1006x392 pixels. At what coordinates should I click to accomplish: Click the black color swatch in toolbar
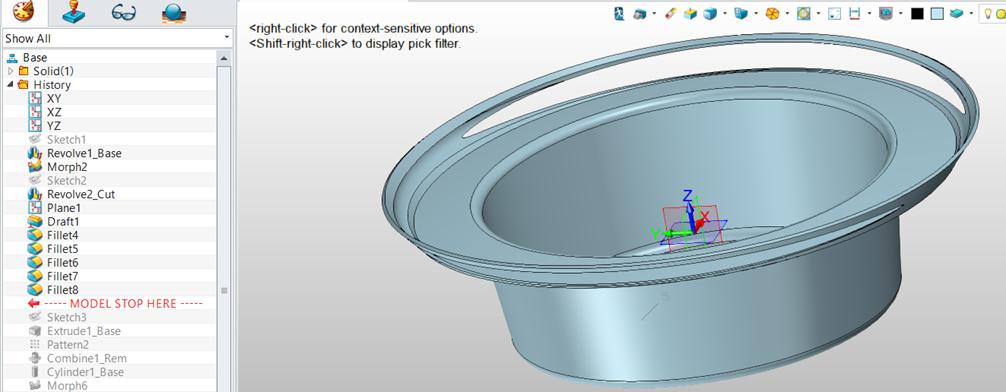point(917,13)
